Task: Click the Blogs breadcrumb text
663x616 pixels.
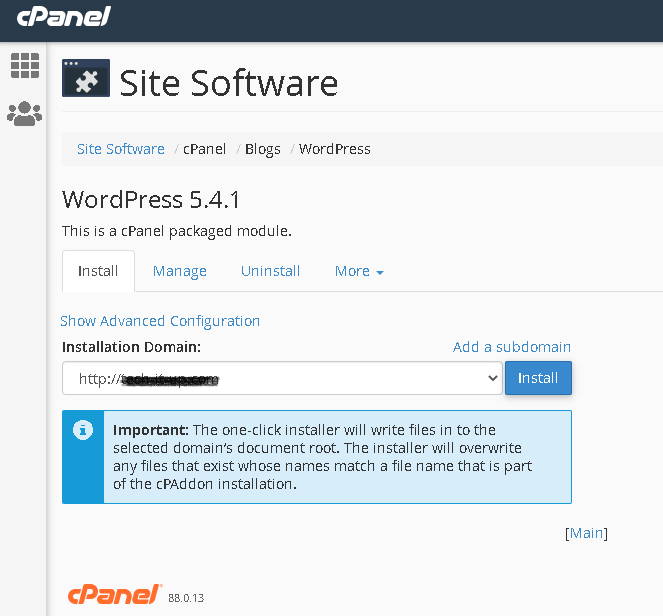Action: click(263, 149)
